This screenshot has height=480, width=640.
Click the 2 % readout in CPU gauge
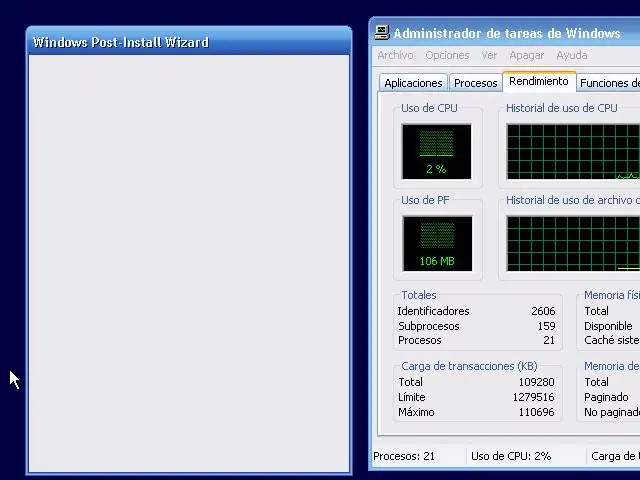[x=436, y=169]
